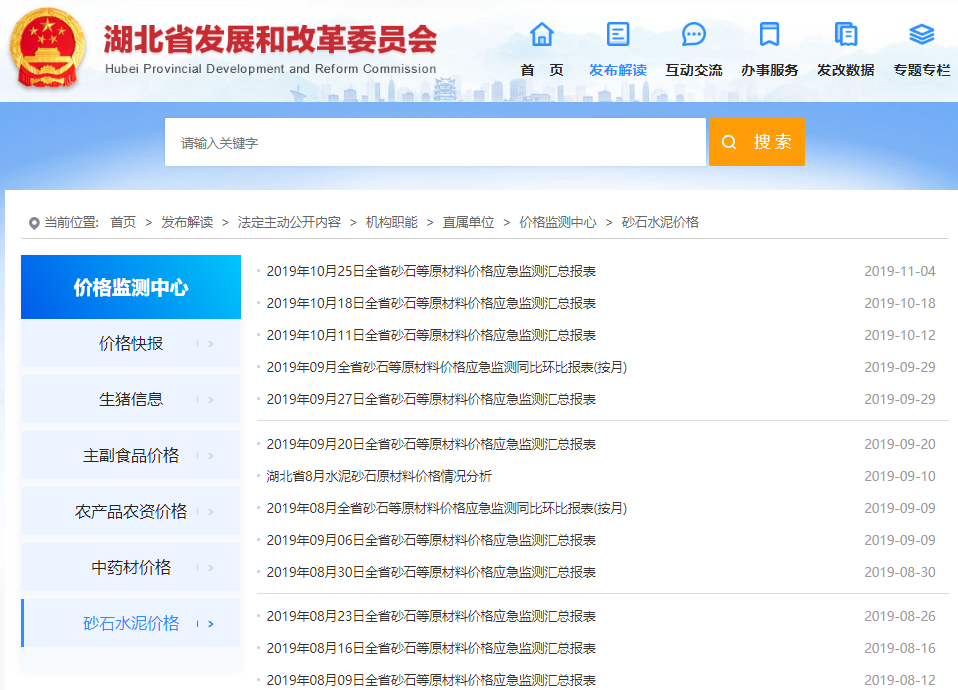Open the 2019年10月11日 砂石 report
The image size is (958, 690).
point(431,336)
